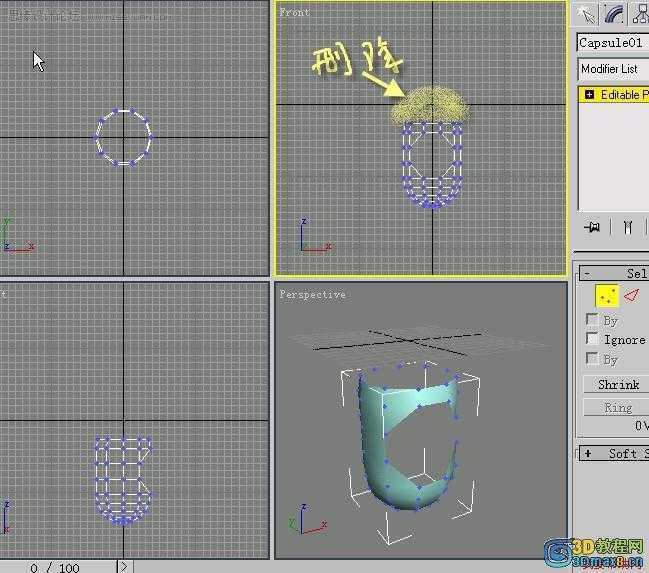Activate the Perspective viewport showing shaded capsule

[x=421, y=420]
